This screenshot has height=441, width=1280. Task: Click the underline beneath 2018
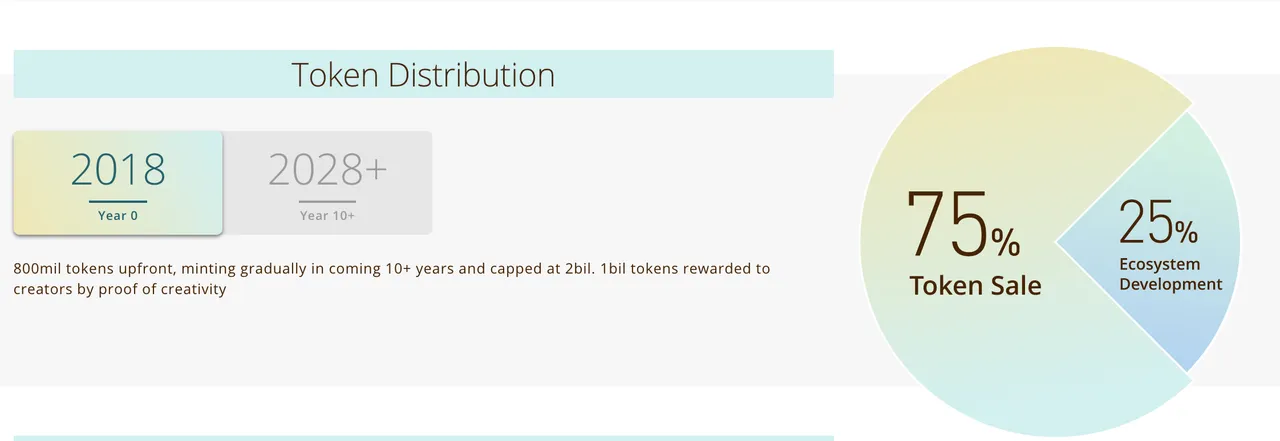(x=118, y=202)
